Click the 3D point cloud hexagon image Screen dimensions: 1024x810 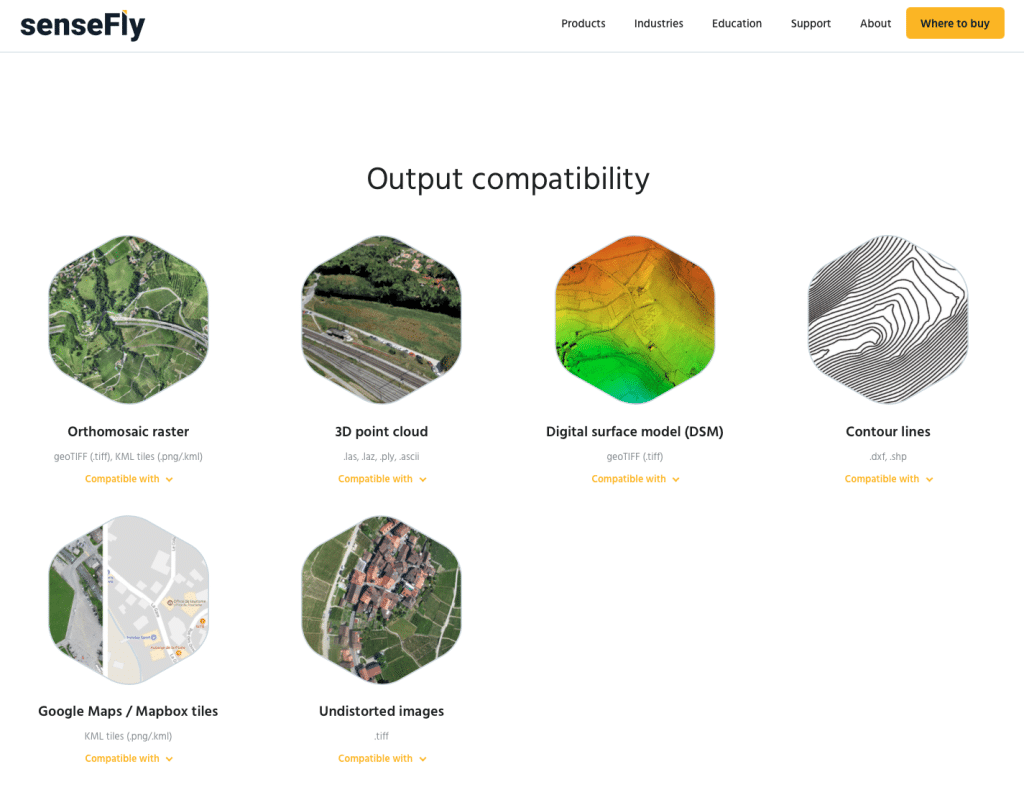tap(381, 320)
